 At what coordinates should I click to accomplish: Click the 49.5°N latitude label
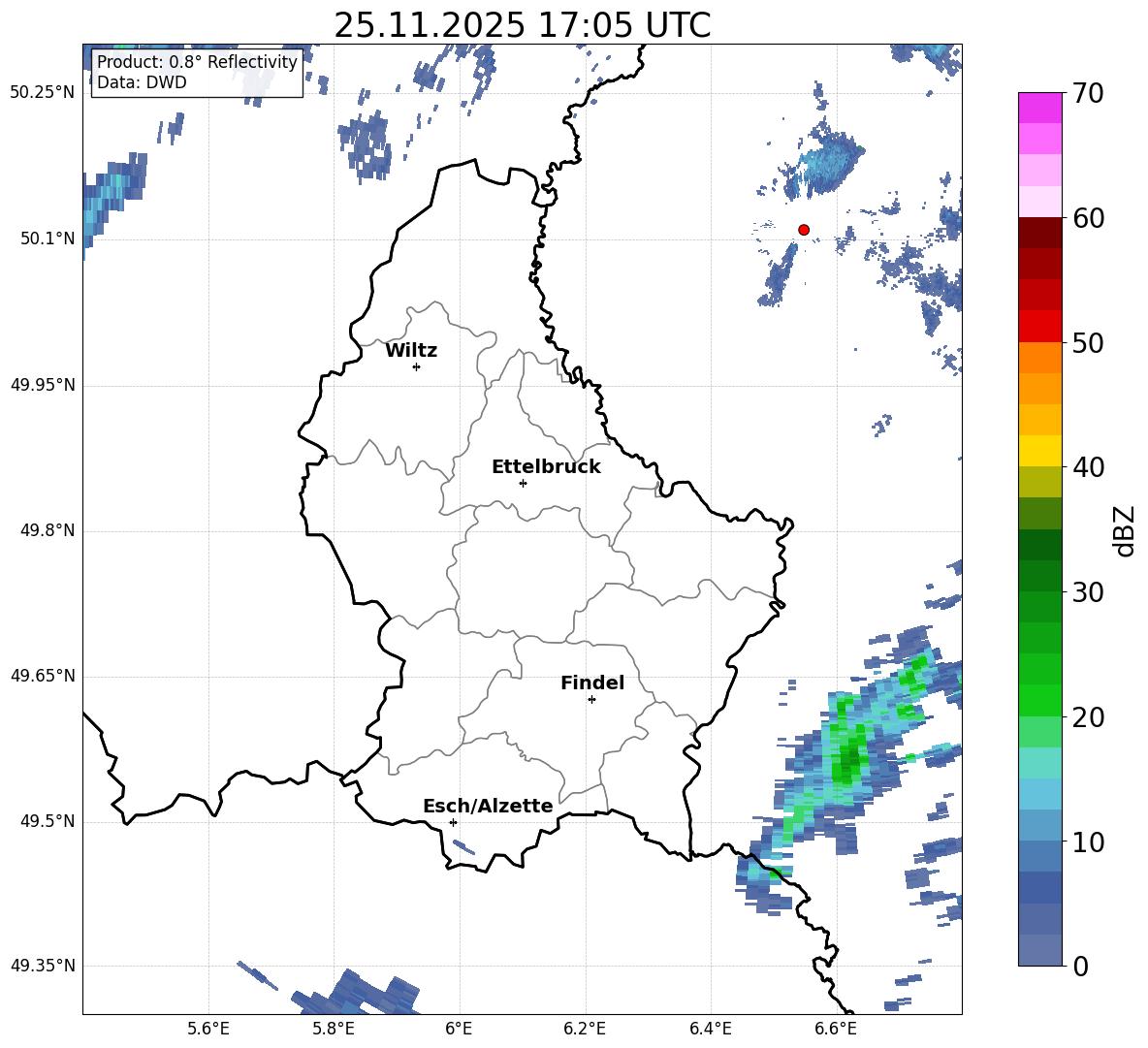pos(47,822)
